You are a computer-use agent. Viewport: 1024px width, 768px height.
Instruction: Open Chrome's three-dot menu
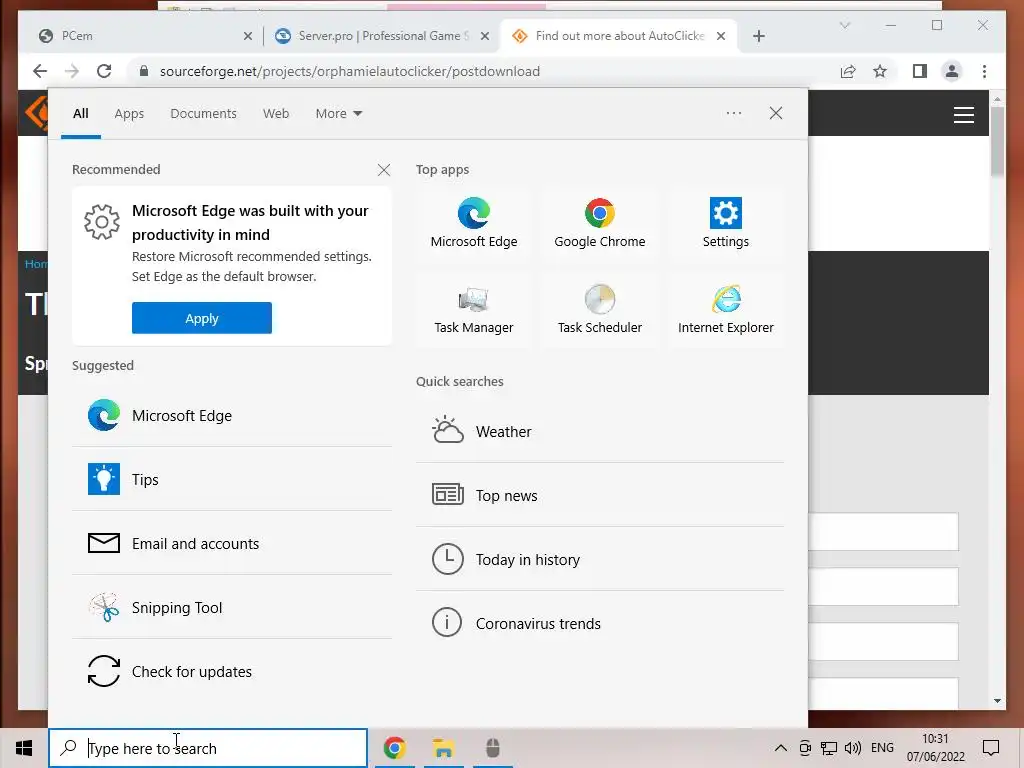pos(984,71)
